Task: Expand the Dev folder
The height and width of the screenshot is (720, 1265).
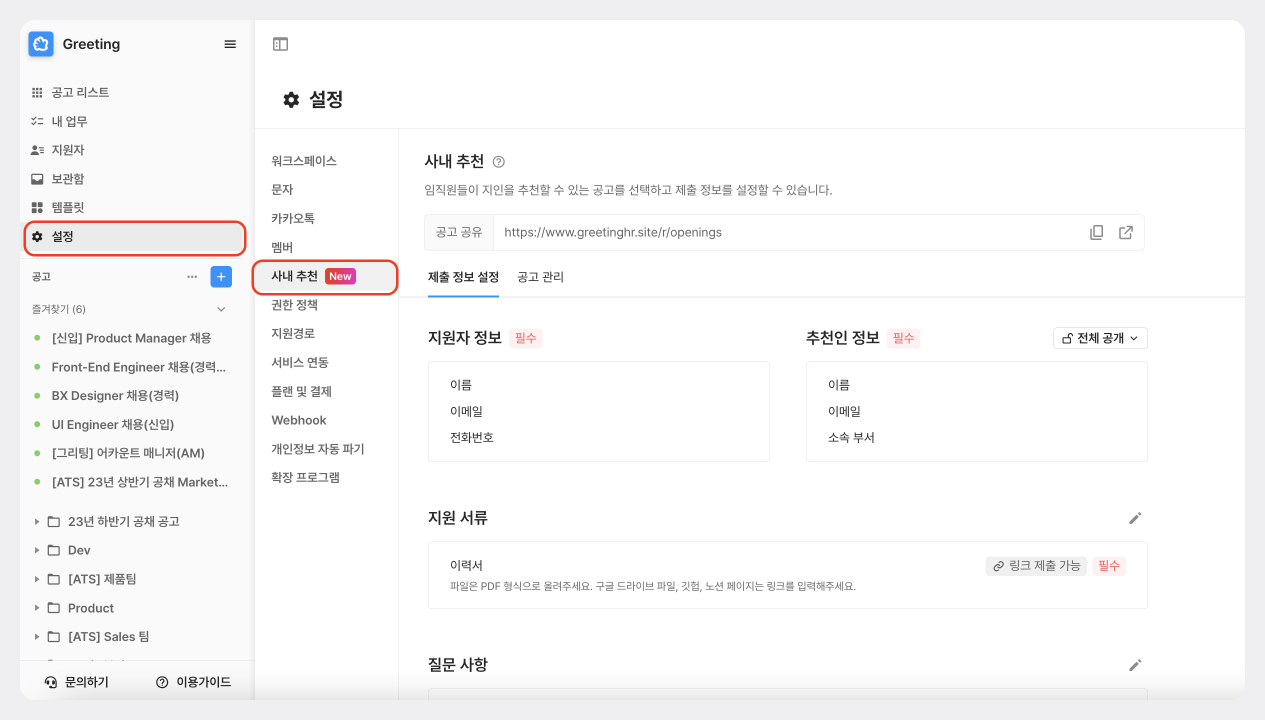Action: pos(38,551)
